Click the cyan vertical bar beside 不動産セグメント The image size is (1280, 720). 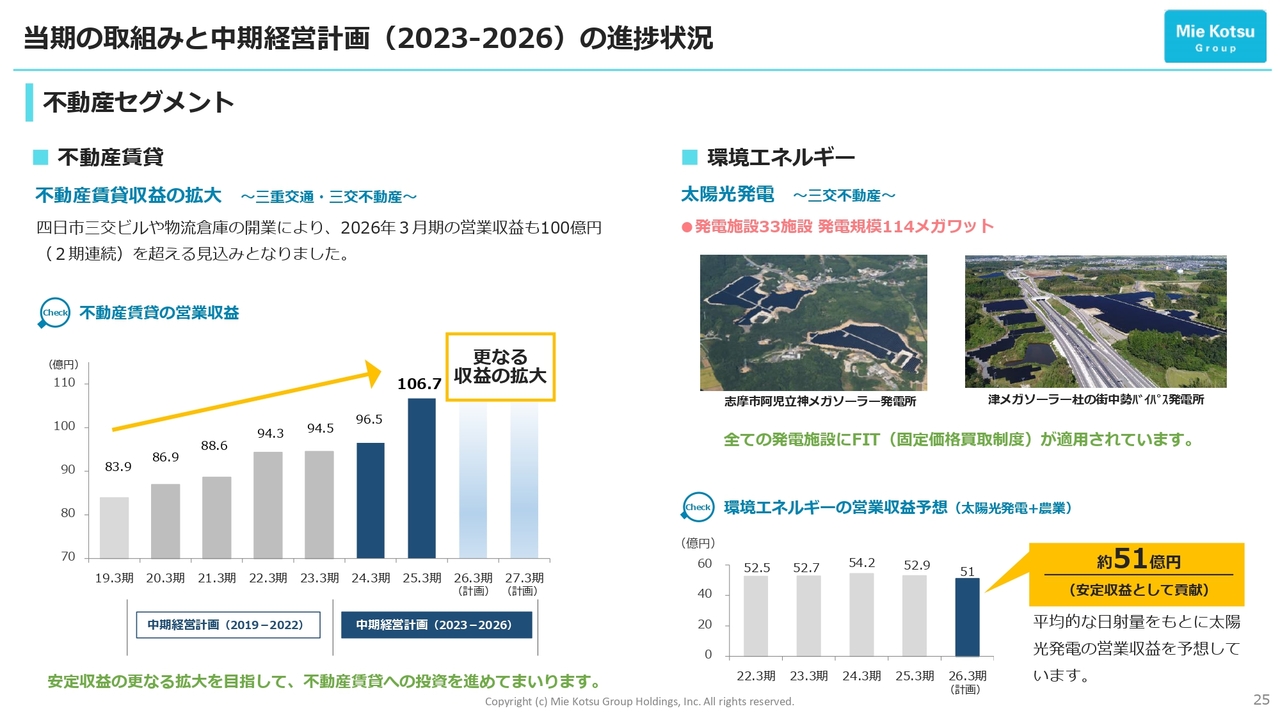(30, 102)
